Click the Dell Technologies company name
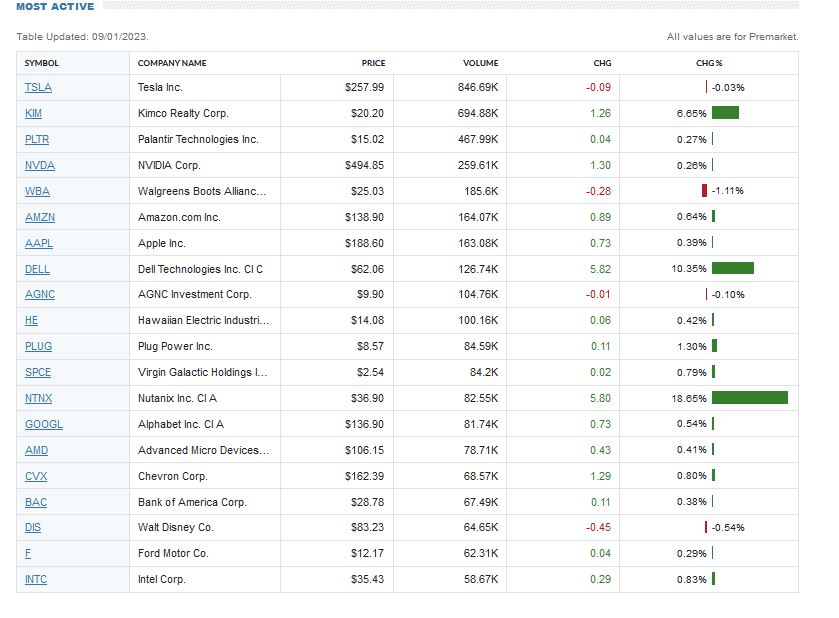Screen dimensions: 839x618 (200, 269)
